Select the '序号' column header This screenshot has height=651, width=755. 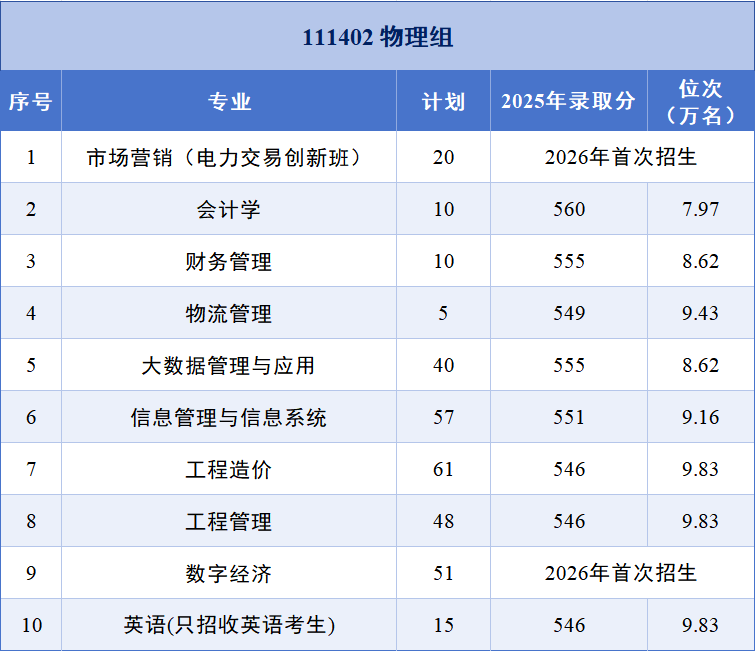31,102
